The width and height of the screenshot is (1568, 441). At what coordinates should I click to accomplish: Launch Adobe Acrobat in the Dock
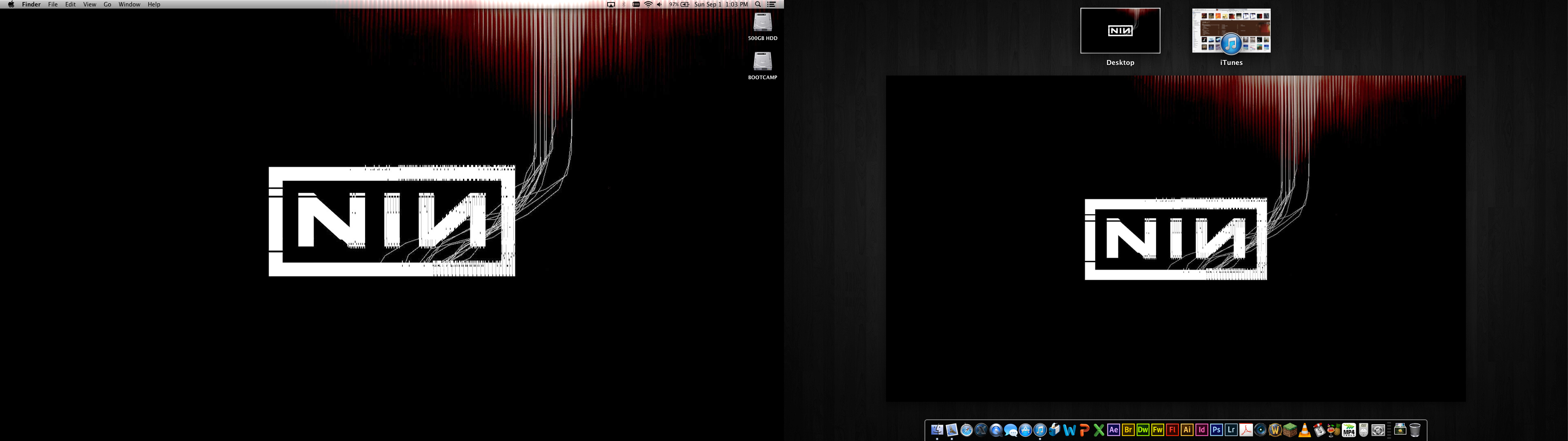(1246, 430)
